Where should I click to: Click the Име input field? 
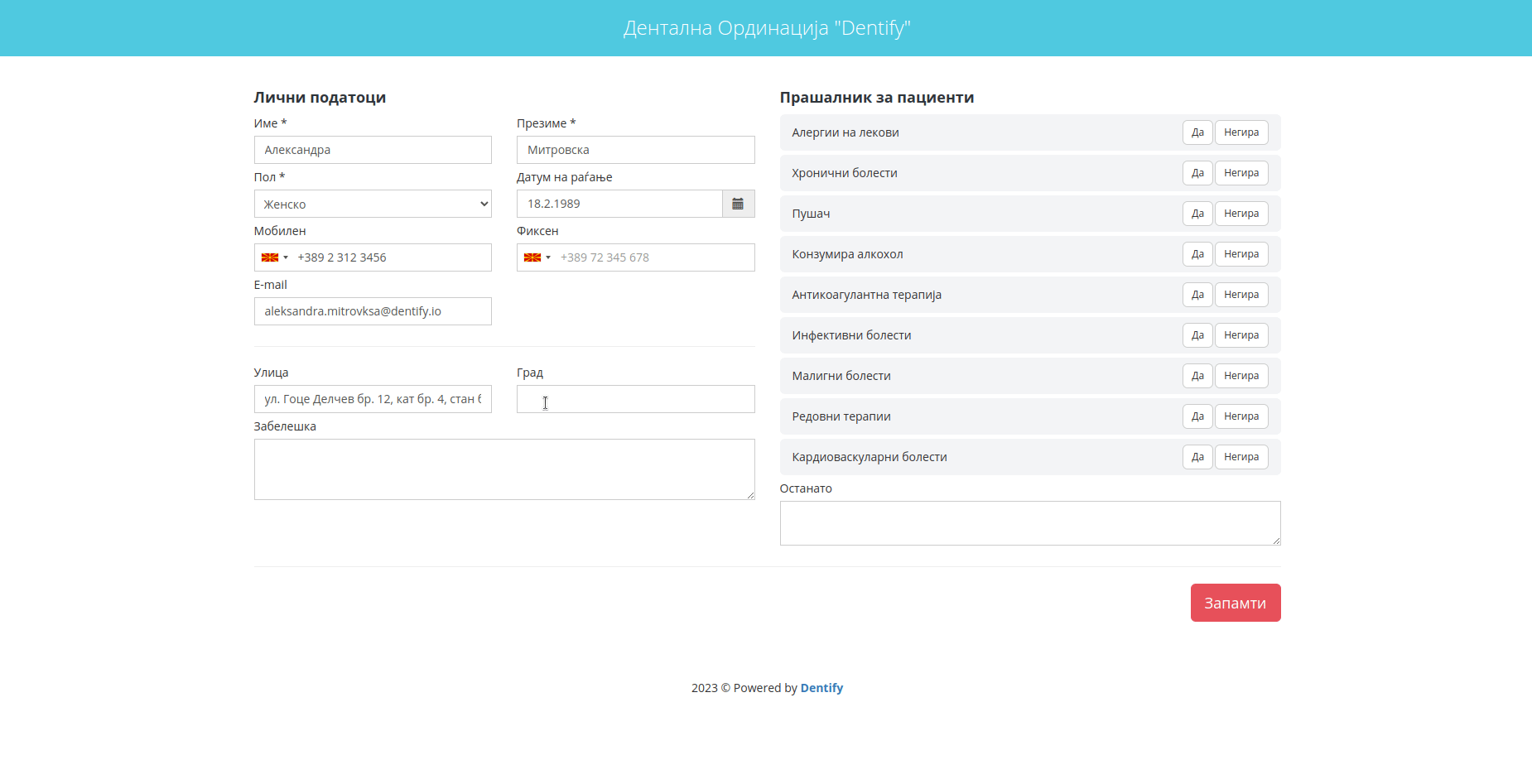373,149
